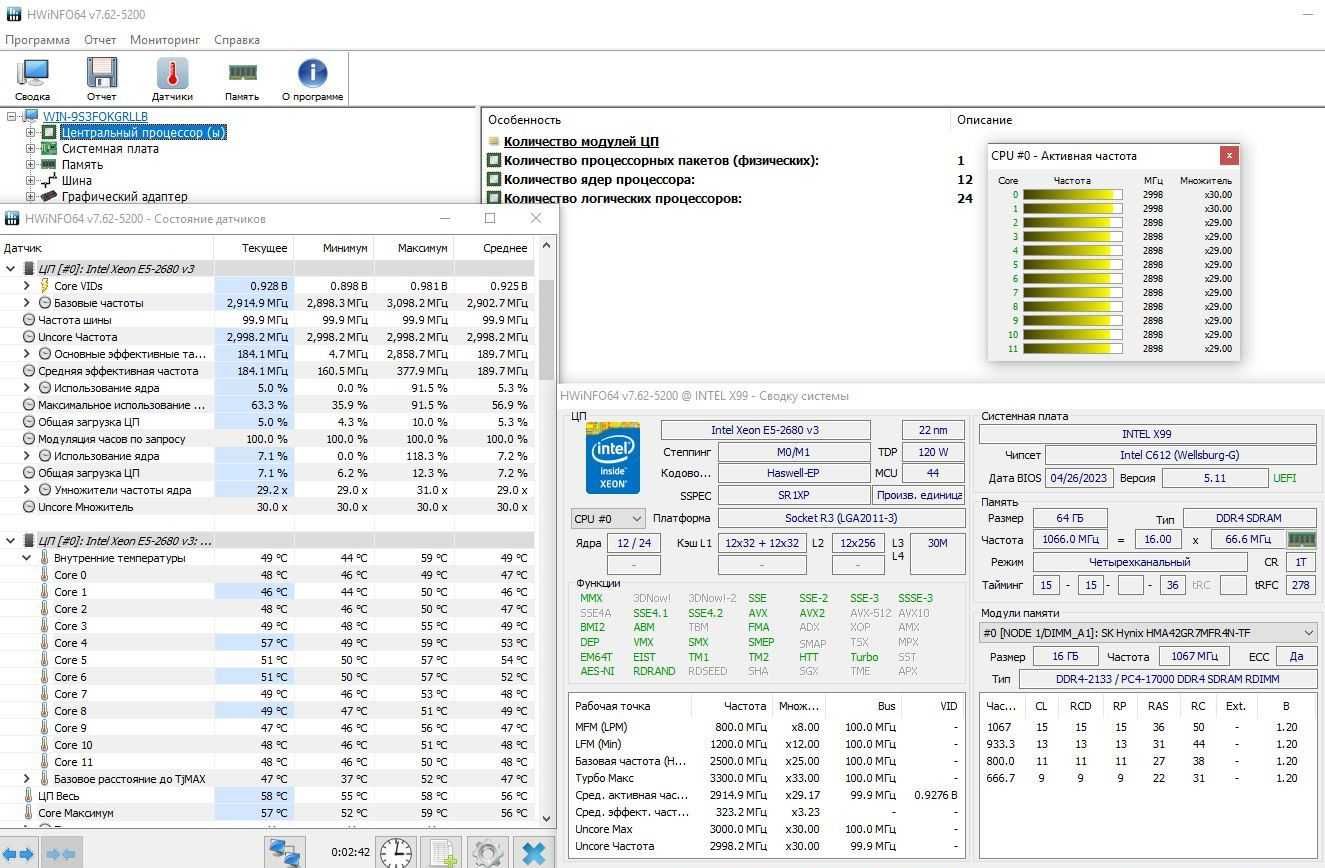Click the green memory module icon beside 66.6 МГц
This screenshot has height=868, width=1325.
click(1301, 539)
